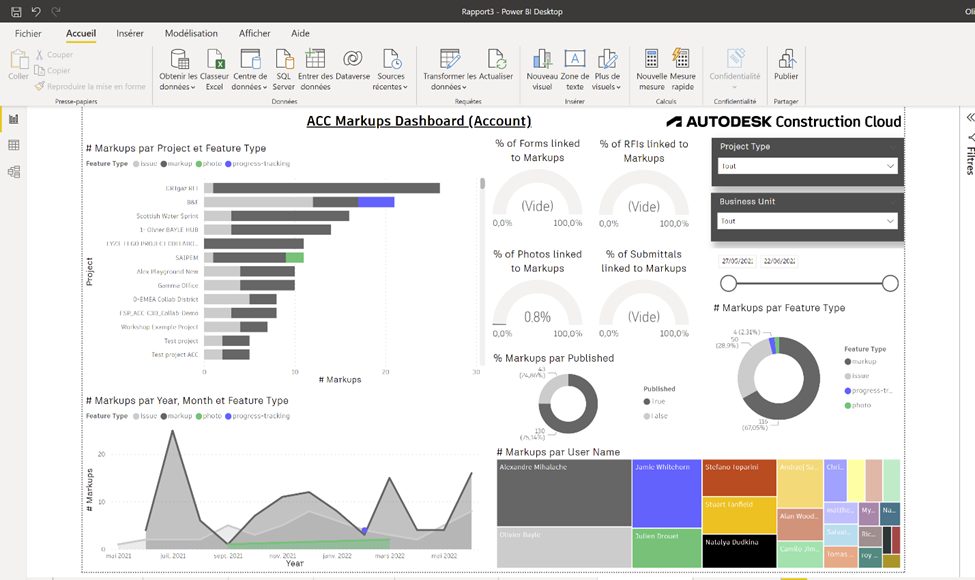The height and width of the screenshot is (580, 975).
Task: Click the Jamie Whitehorn treemap tile
Action: [x=667, y=494]
